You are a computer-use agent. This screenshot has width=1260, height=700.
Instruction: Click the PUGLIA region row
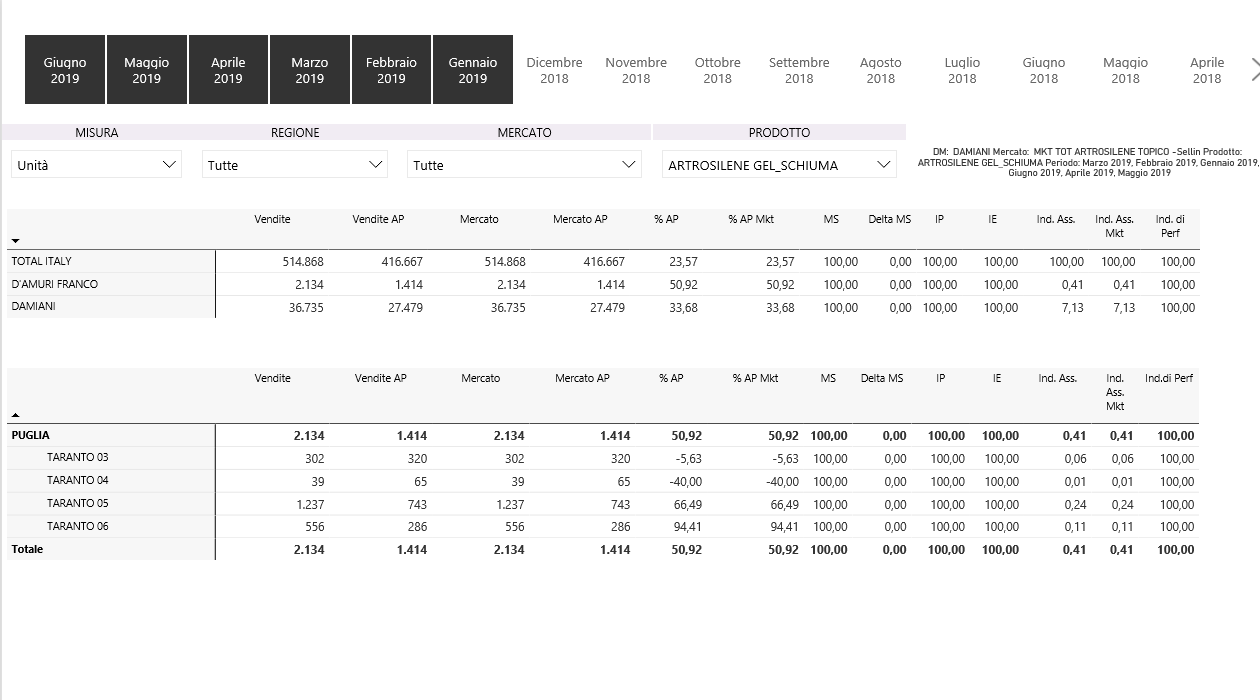[30, 436]
